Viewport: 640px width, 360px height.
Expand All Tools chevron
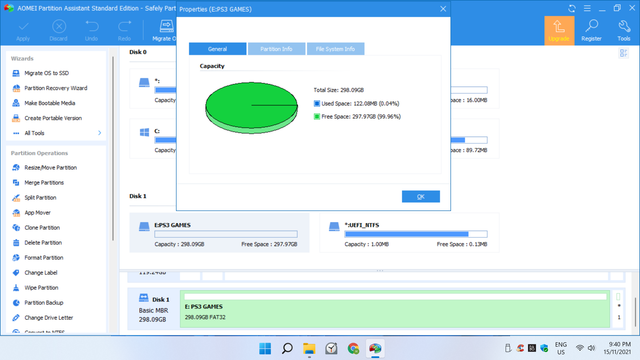(x=100, y=133)
